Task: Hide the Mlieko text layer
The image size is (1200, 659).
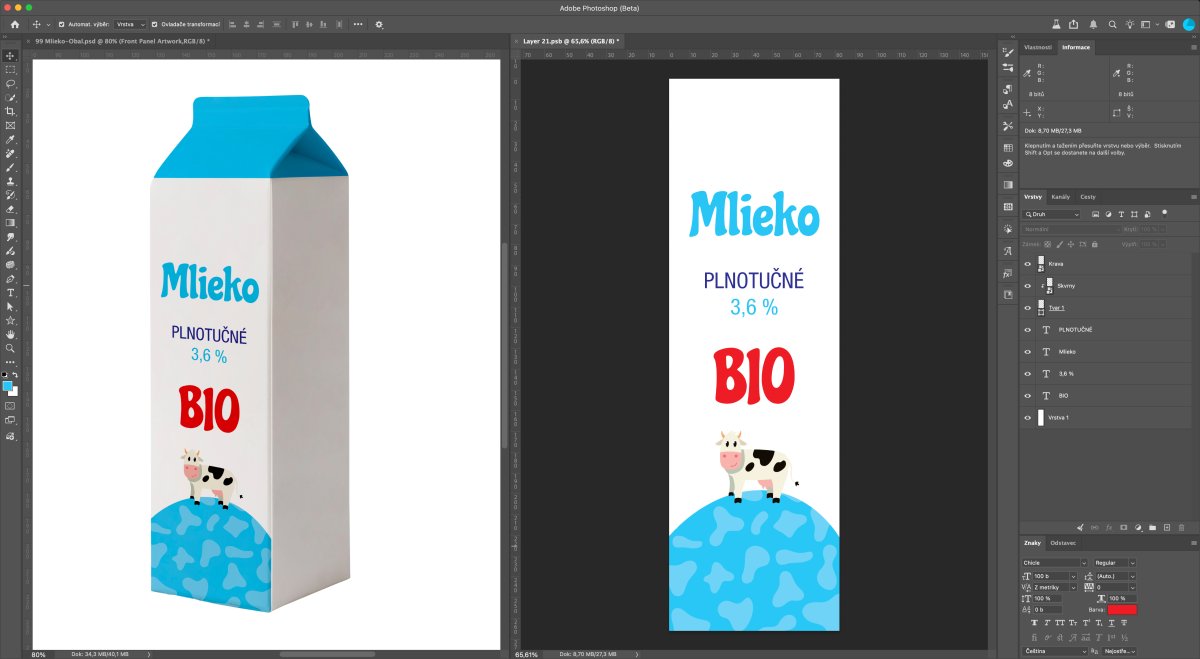Action: [1027, 352]
